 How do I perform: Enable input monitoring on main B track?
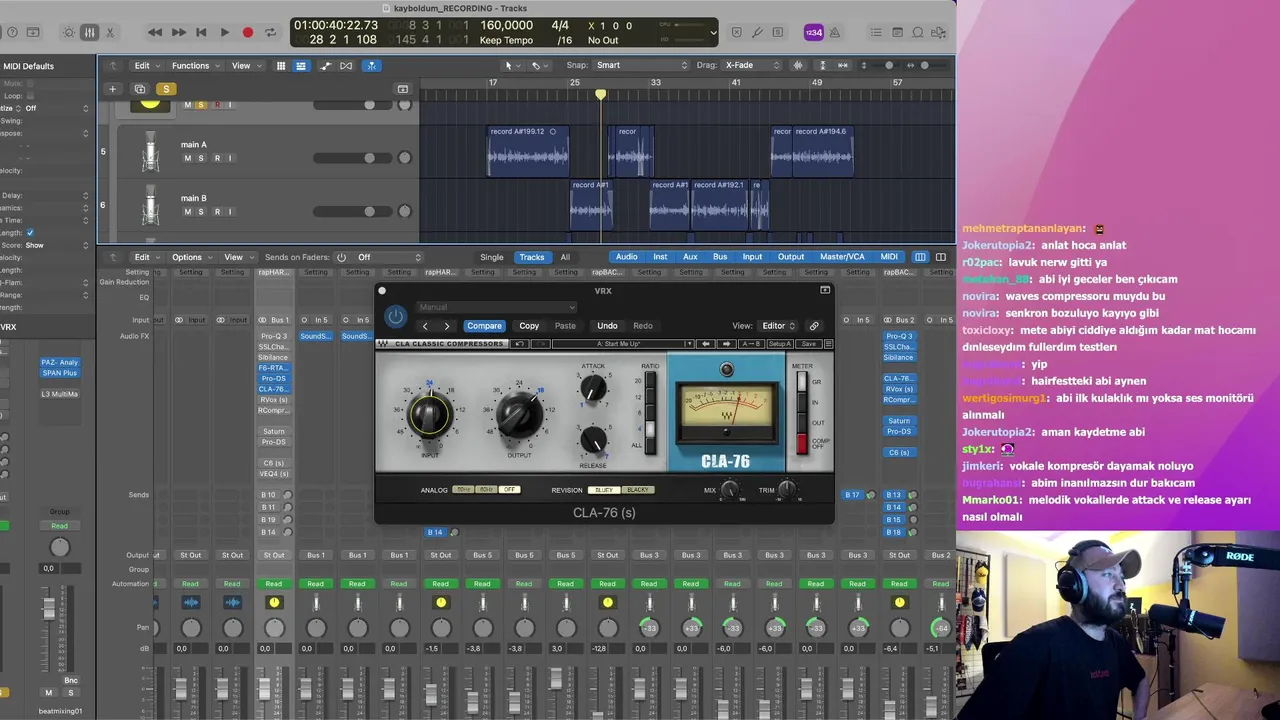[230, 212]
